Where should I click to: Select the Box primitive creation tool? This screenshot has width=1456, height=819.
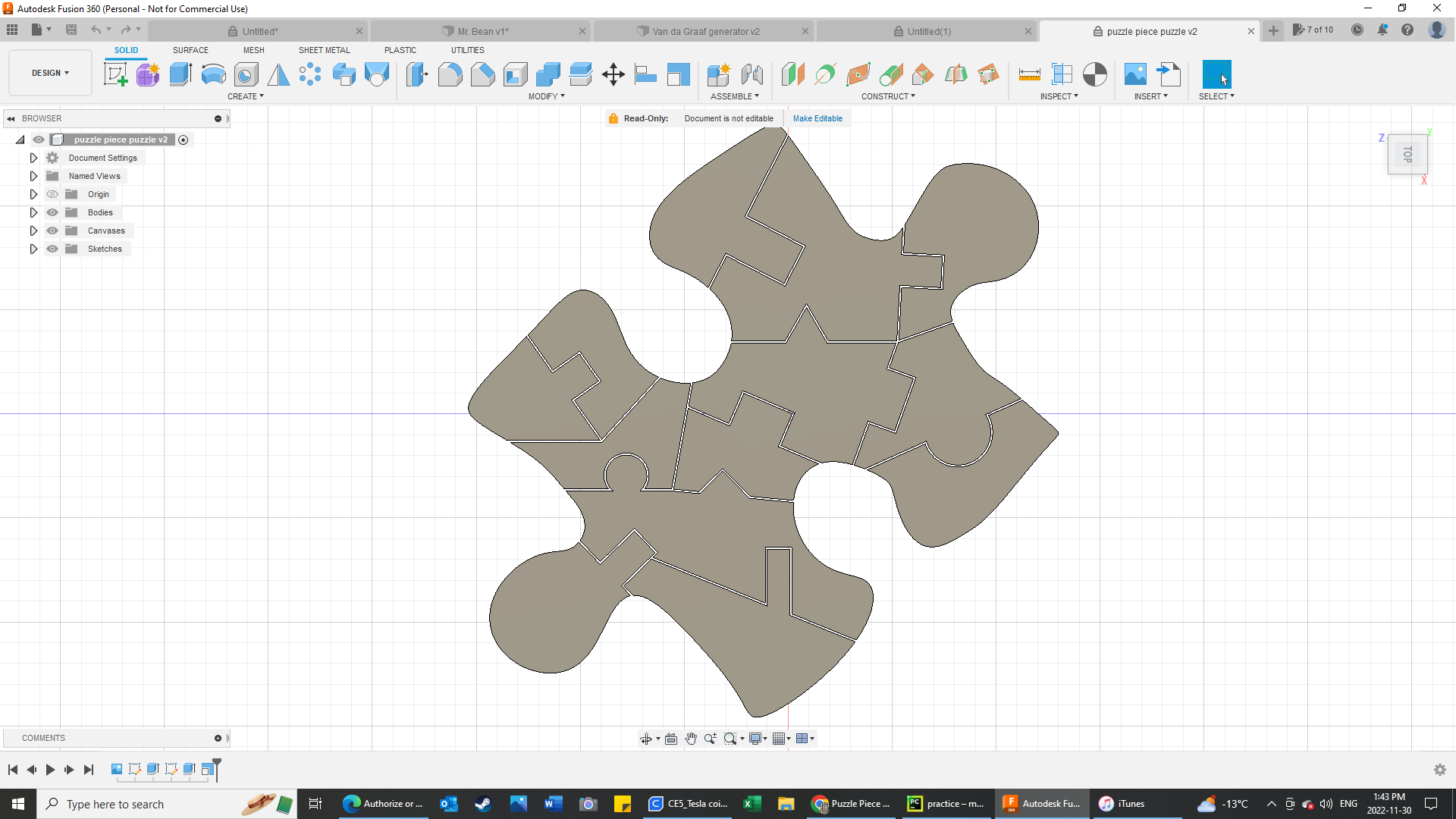[181, 75]
